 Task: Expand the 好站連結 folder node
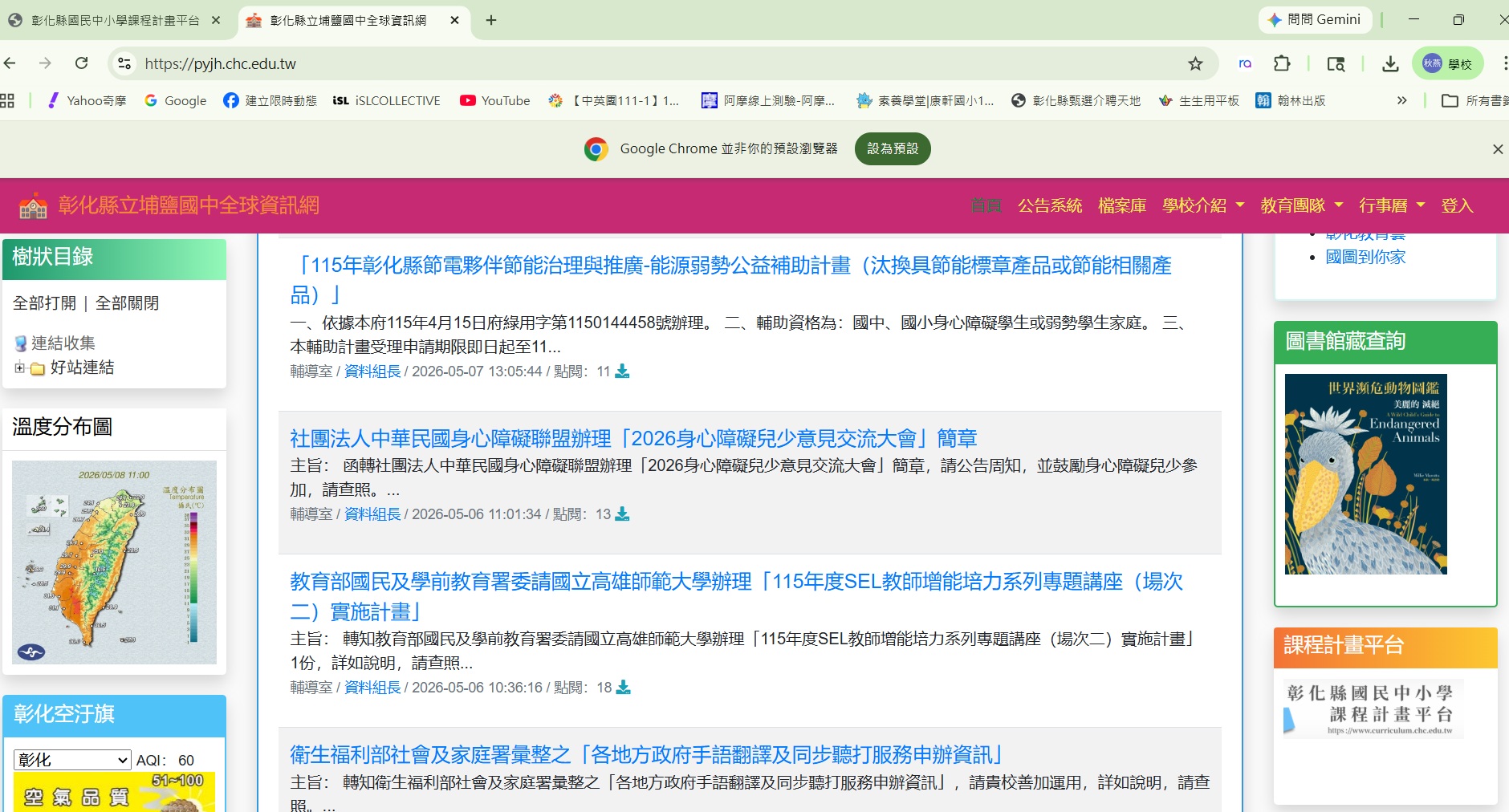tap(19, 367)
